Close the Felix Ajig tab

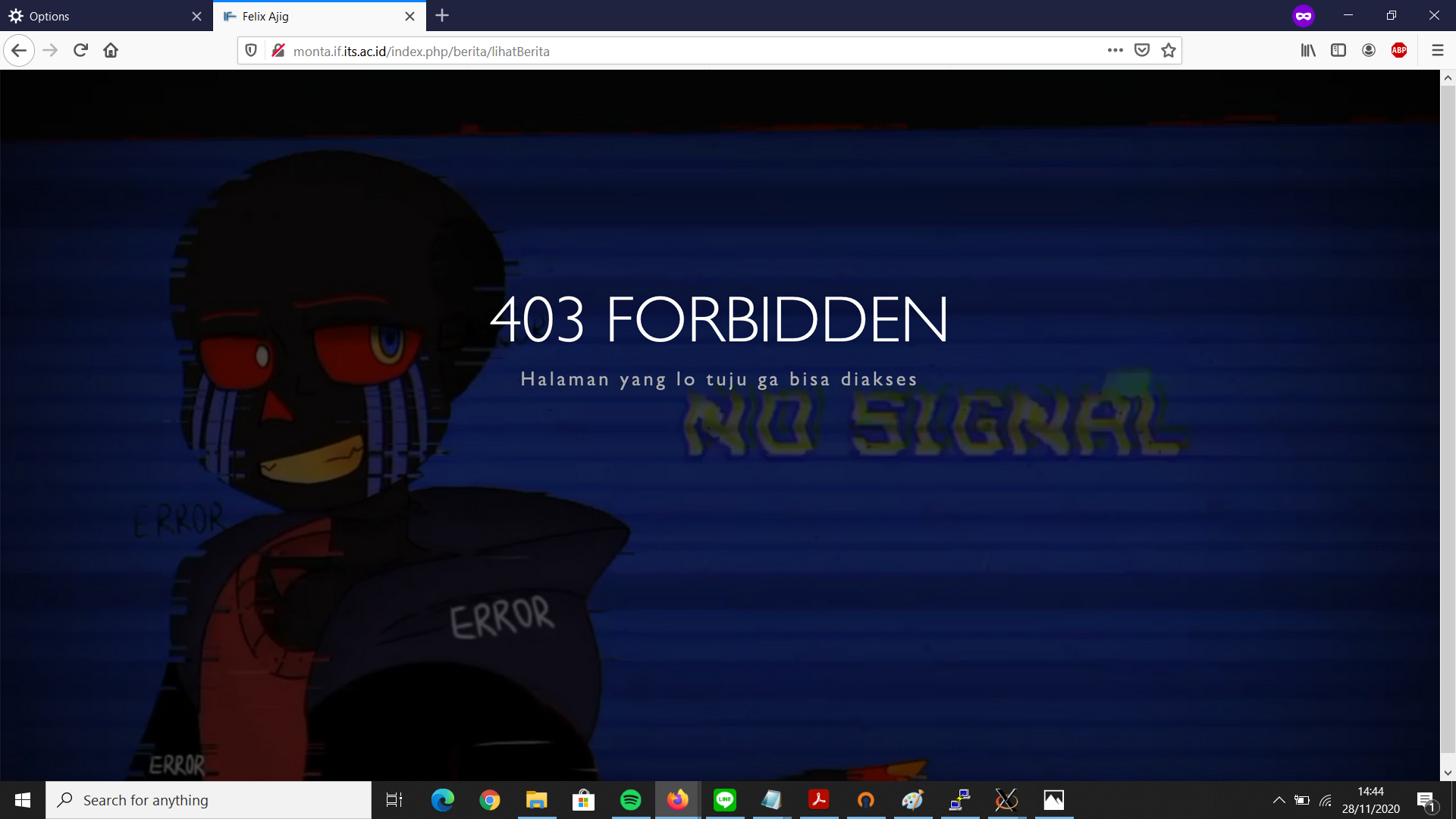coord(409,16)
